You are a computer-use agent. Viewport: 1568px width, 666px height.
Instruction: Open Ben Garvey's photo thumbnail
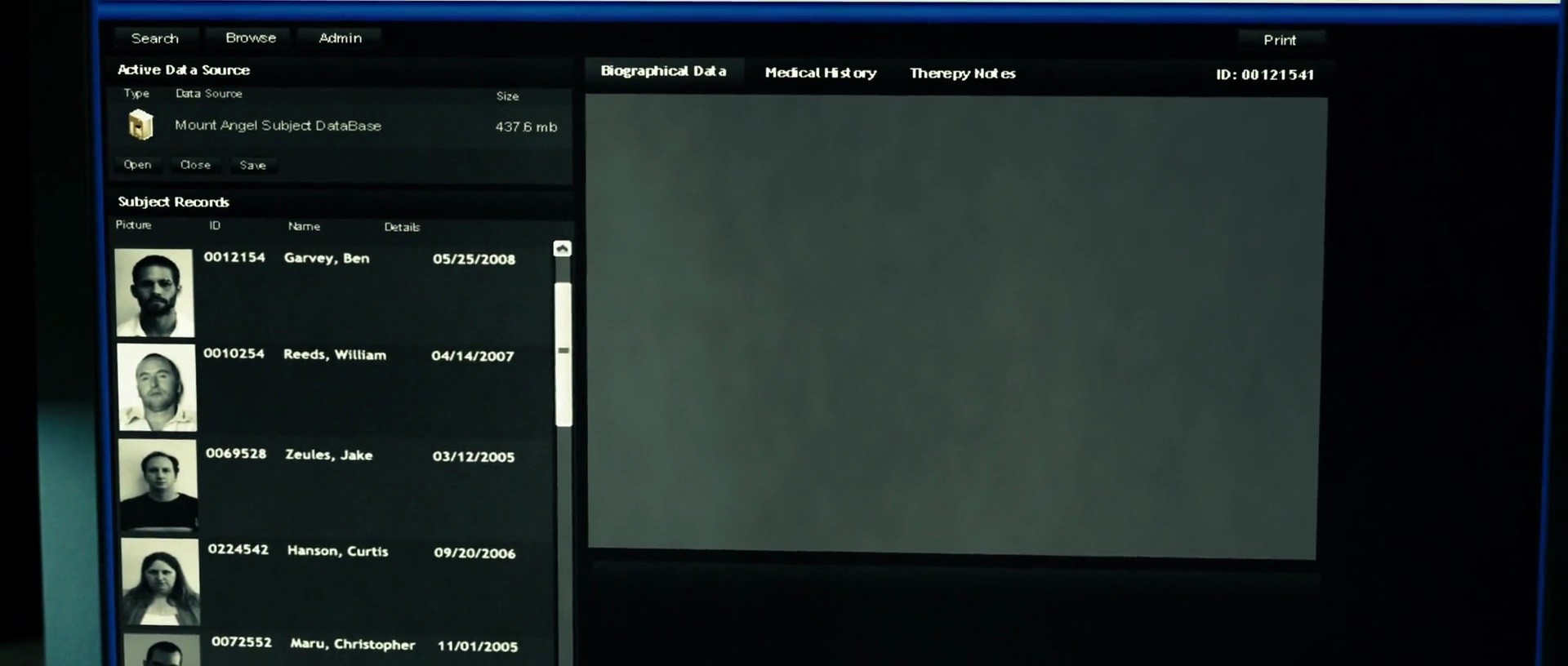coord(154,293)
